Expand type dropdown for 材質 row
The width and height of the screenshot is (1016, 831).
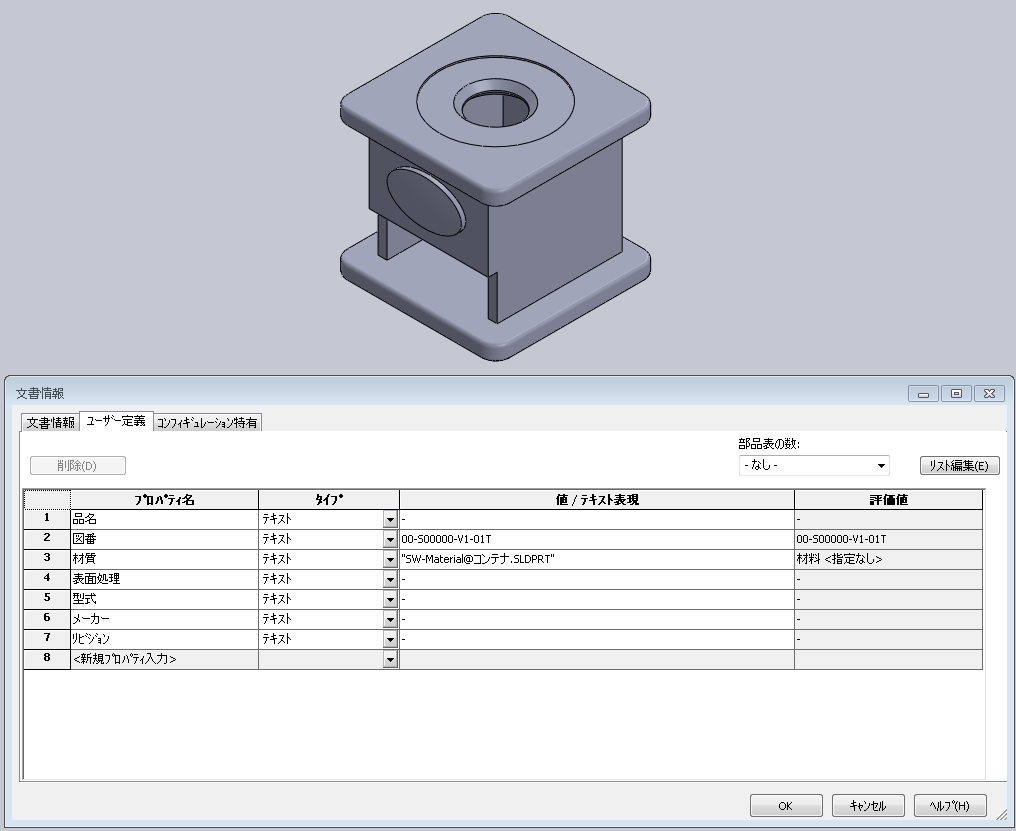tap(390, 560)
